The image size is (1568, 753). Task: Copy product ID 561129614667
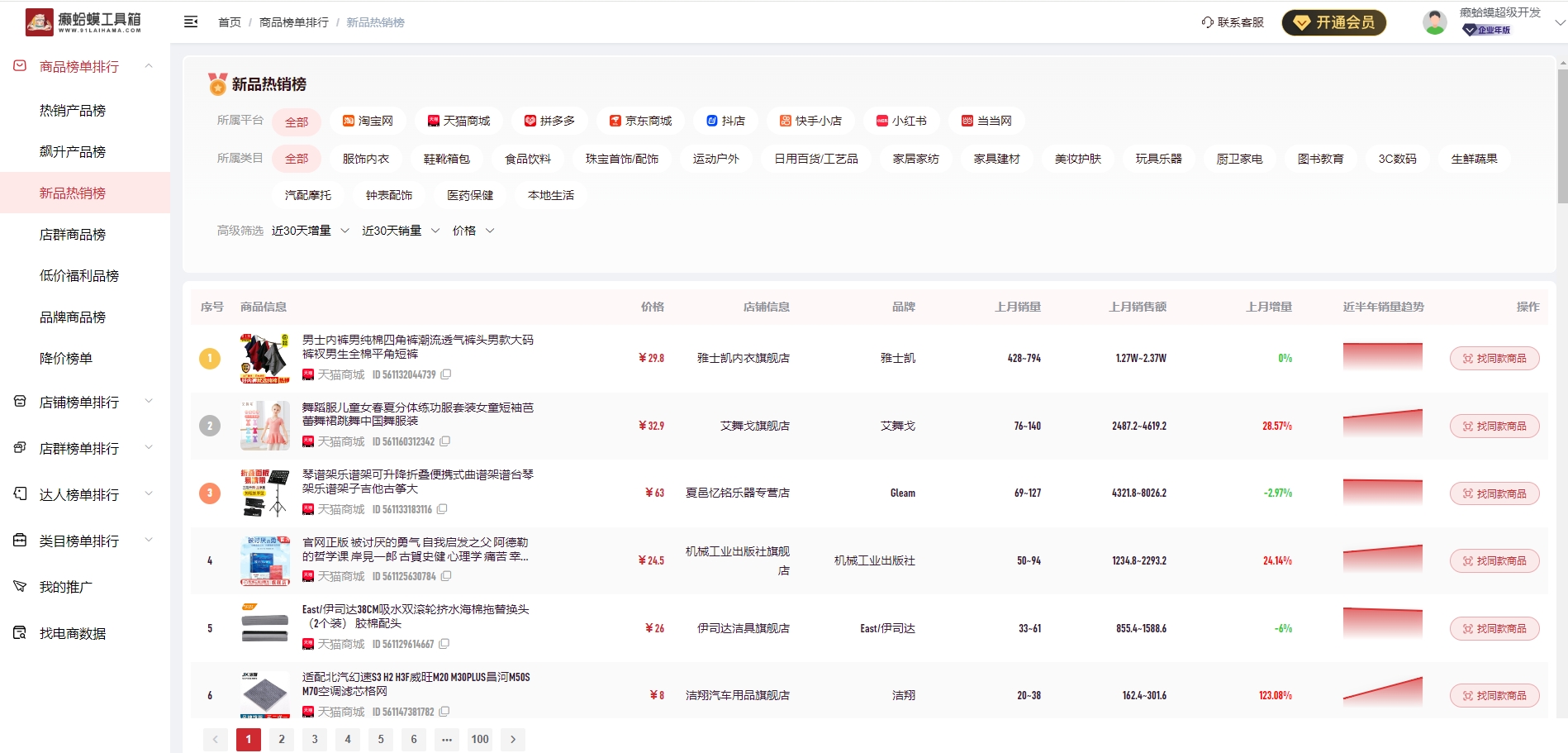click(444, 644)
